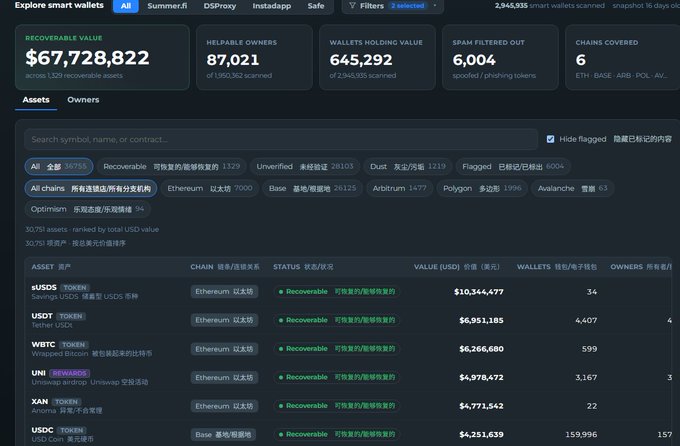Toggle the Hide flagged checkbox

pos(550,139)
